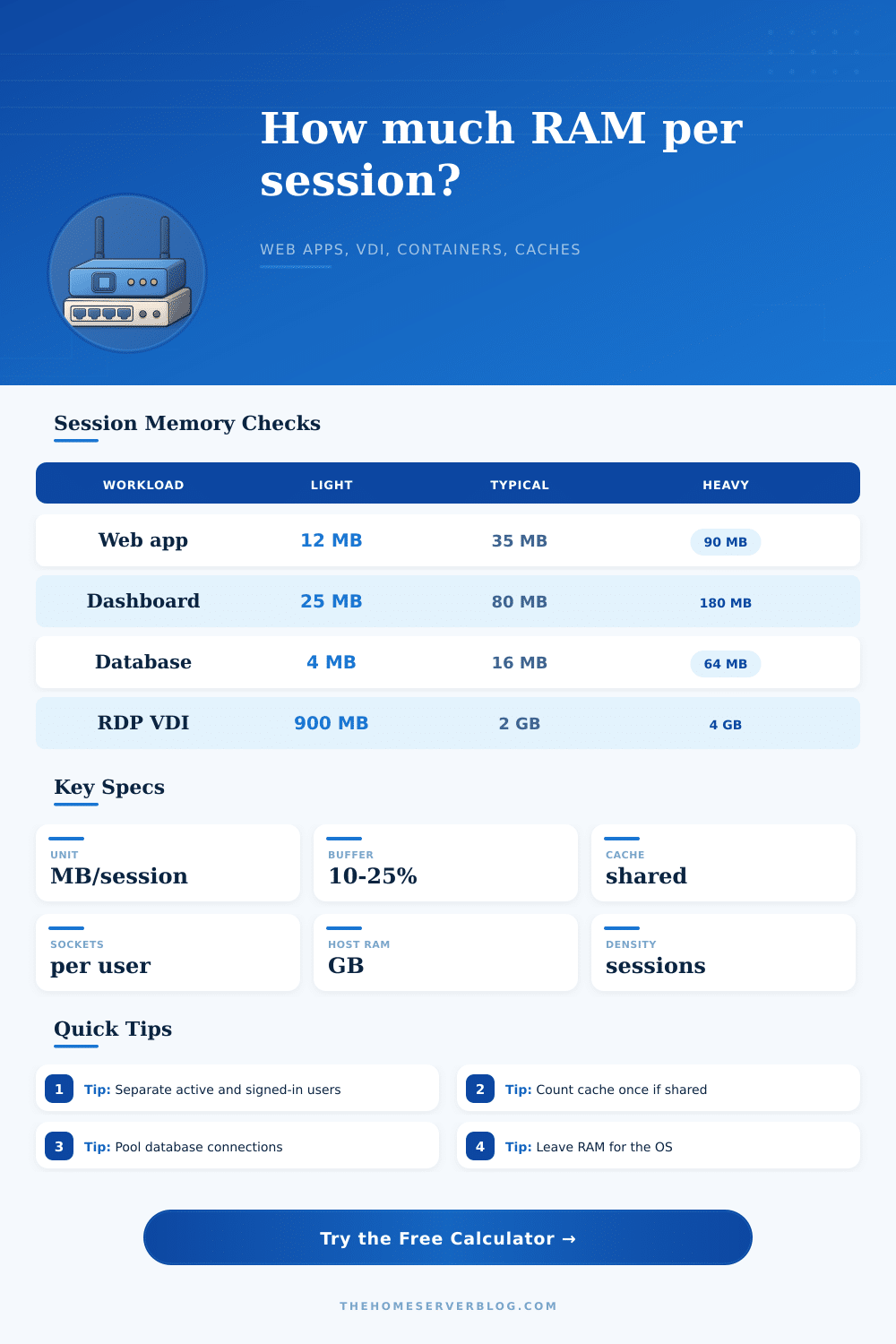This screenshot has width=896, height=1344.
Task: Select the Database row label
Action: (143, 662)
